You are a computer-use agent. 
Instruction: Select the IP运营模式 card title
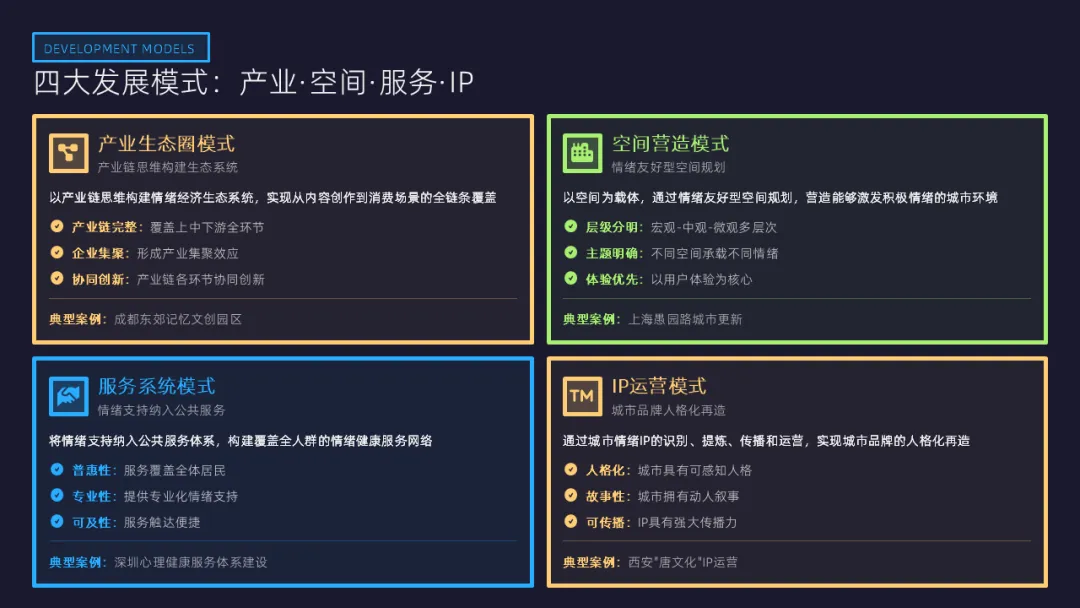pos(658,386)
